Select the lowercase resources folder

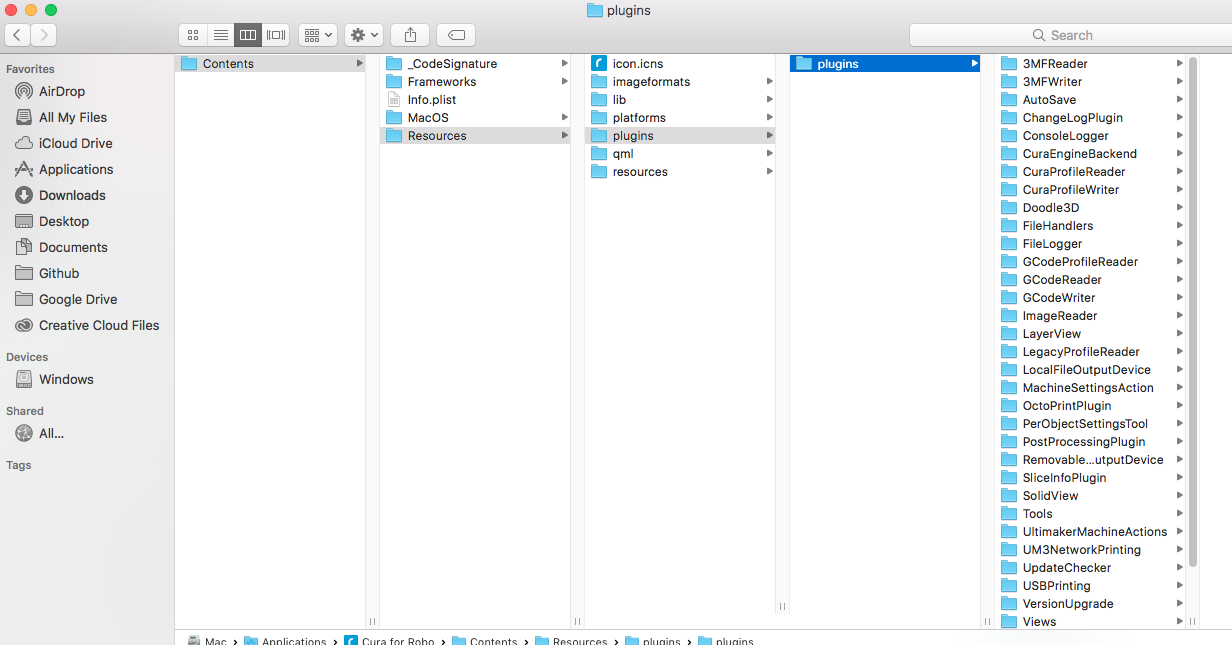point(680,171)
